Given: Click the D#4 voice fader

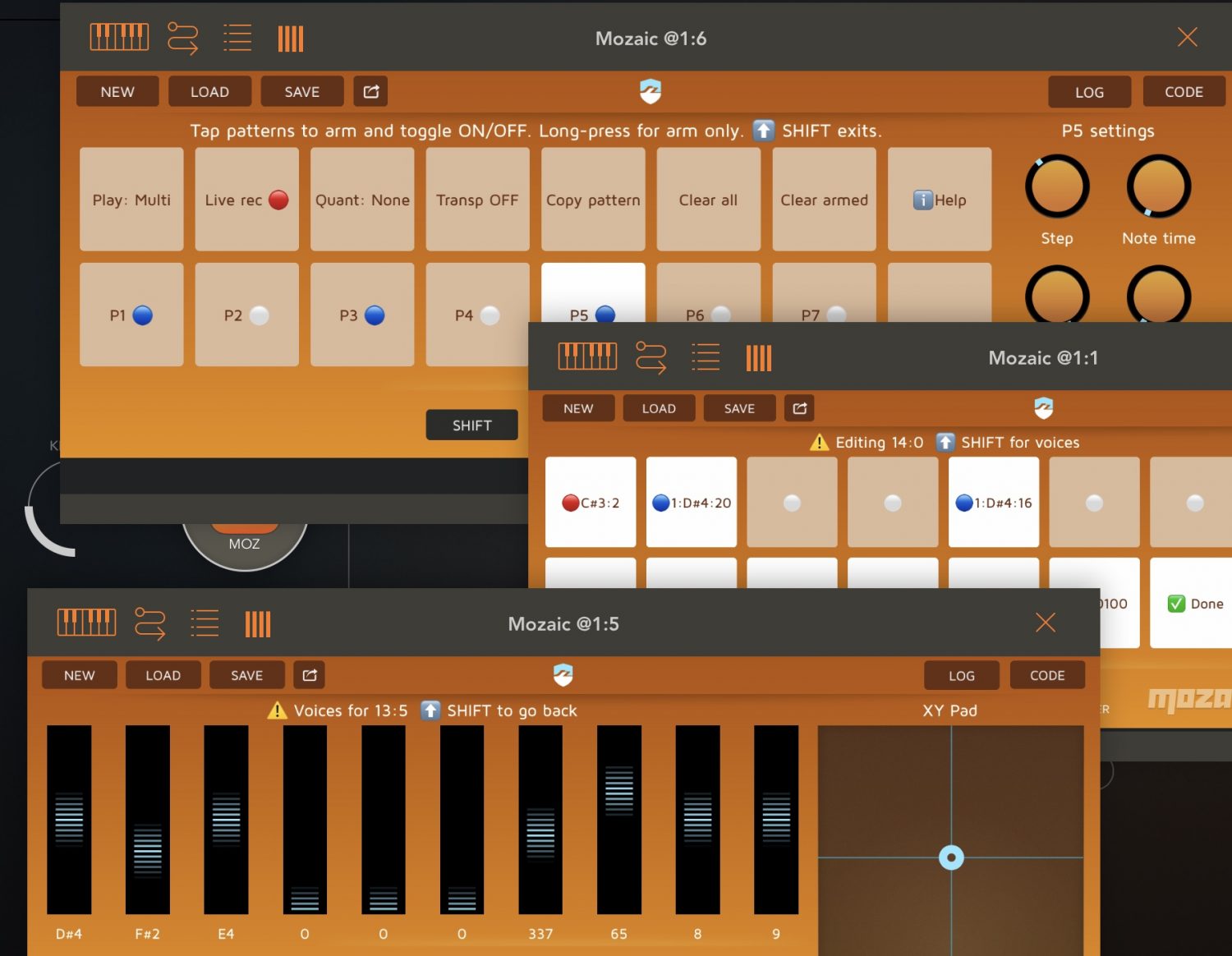Looking at the screenshot, I should point(69,819).
